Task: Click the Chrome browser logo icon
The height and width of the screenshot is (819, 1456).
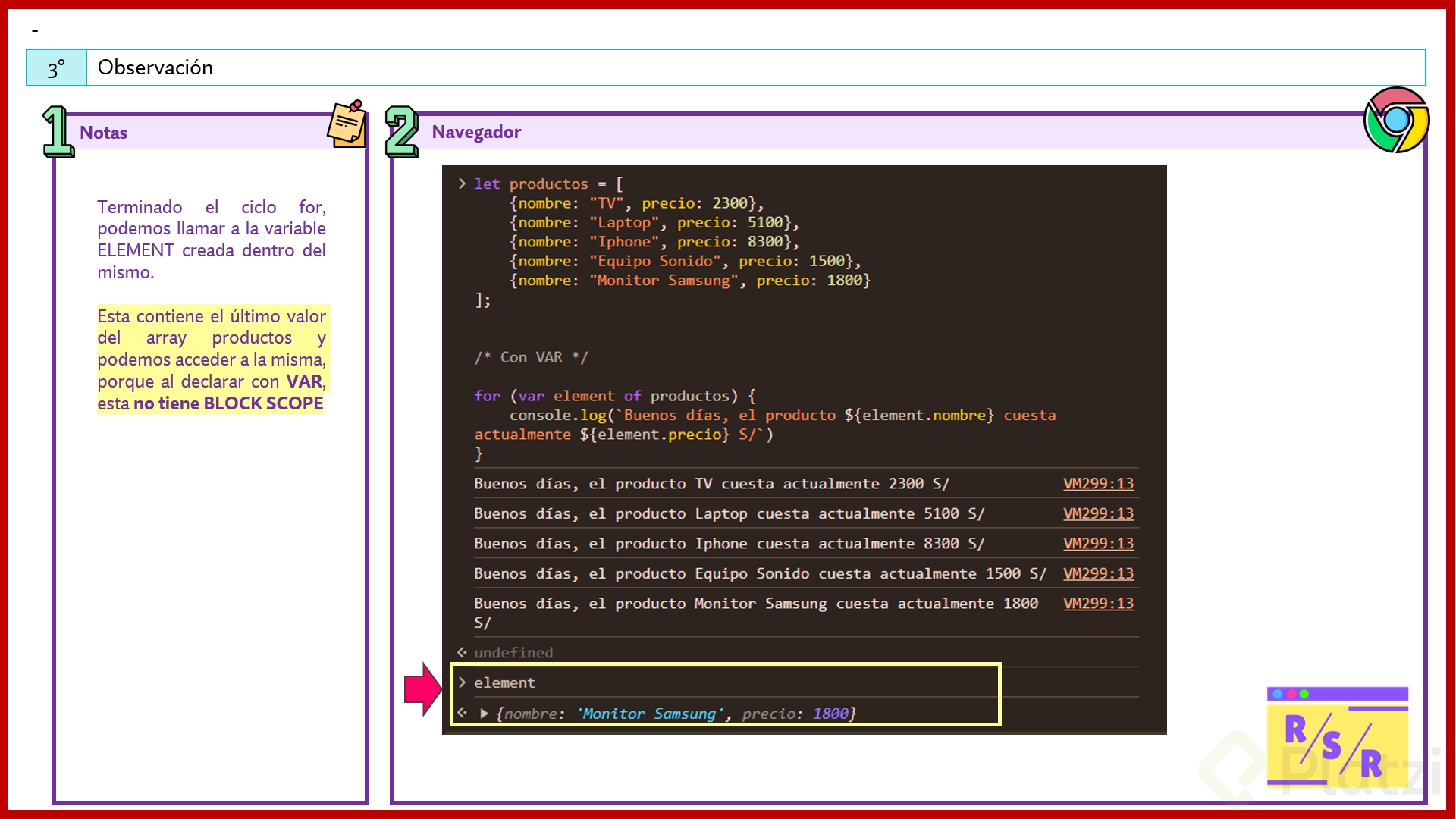Action: click(1396, 120)
